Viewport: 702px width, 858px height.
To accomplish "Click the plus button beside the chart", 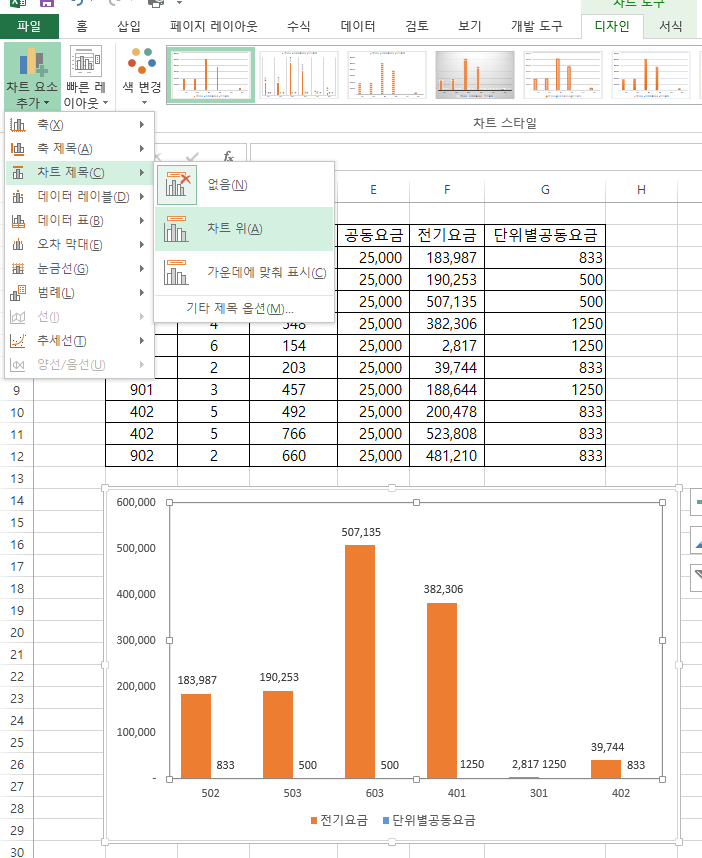I will pyautogui.click(x=696, y=501).
